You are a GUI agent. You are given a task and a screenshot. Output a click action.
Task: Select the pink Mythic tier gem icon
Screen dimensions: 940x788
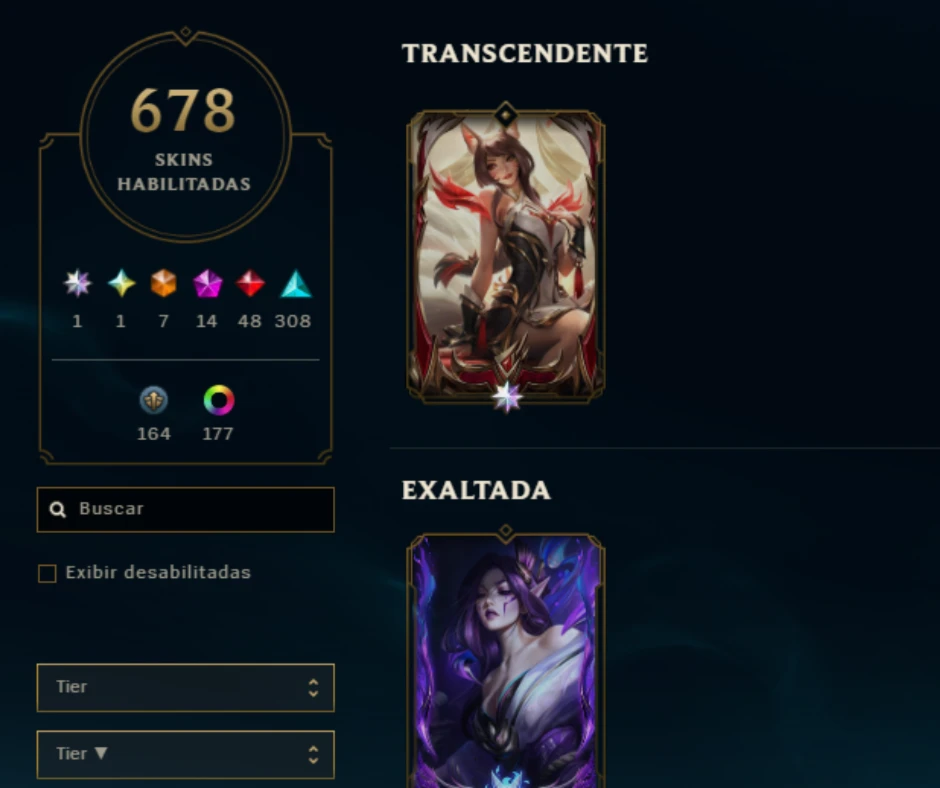[207, 284]
